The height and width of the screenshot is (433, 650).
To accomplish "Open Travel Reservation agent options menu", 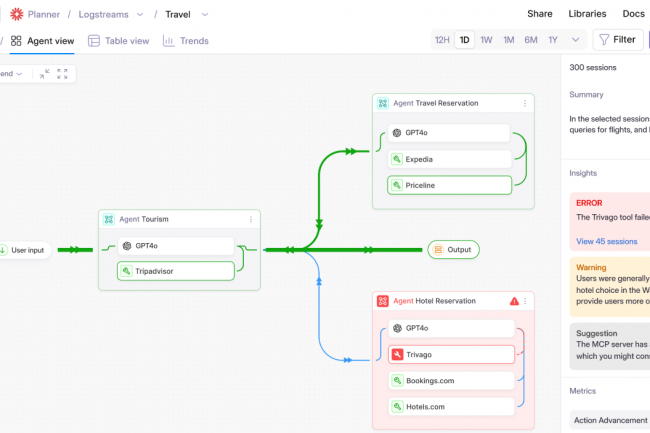I will (525, 103).
